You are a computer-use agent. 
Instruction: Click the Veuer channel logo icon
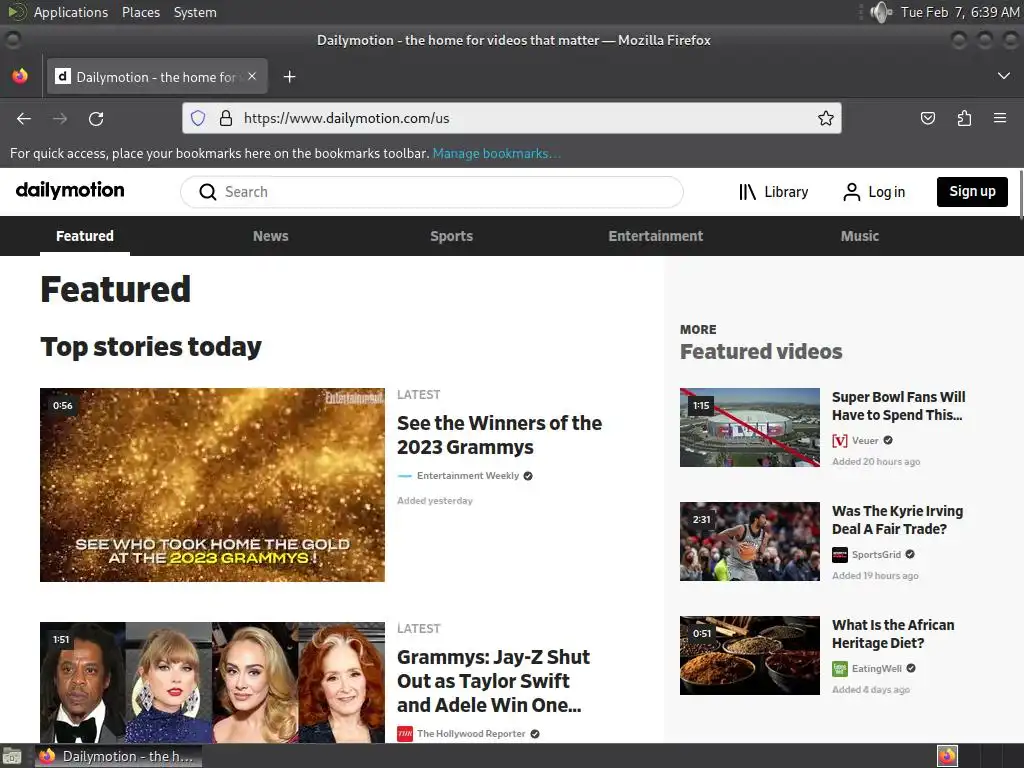tap(840, 441)
